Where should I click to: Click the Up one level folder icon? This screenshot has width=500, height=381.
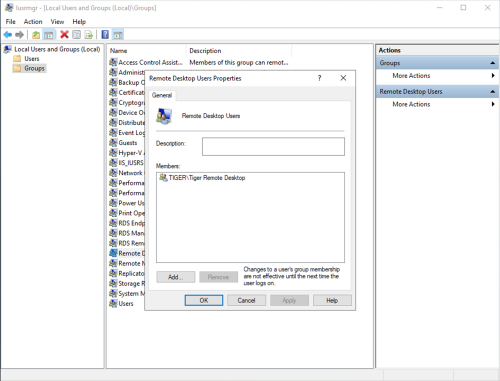tap(36, 35)
